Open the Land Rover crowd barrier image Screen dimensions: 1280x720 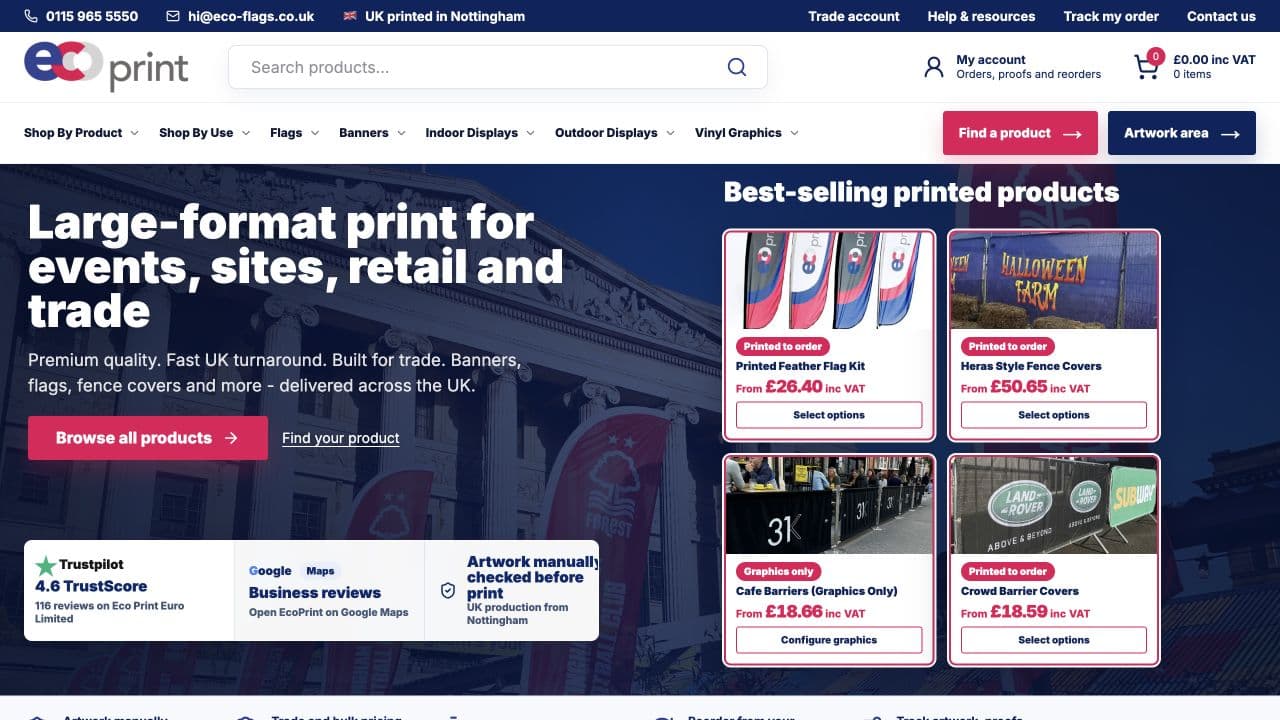[x=1054, y=505]
